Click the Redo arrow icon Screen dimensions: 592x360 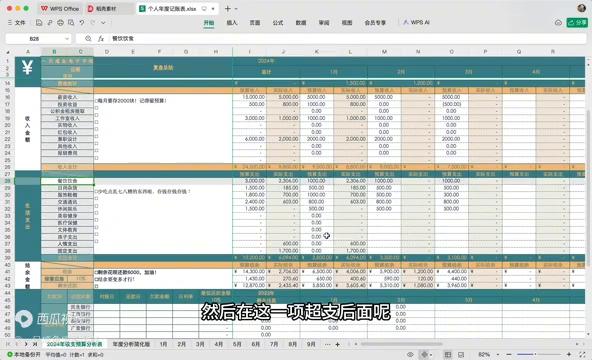93,23
